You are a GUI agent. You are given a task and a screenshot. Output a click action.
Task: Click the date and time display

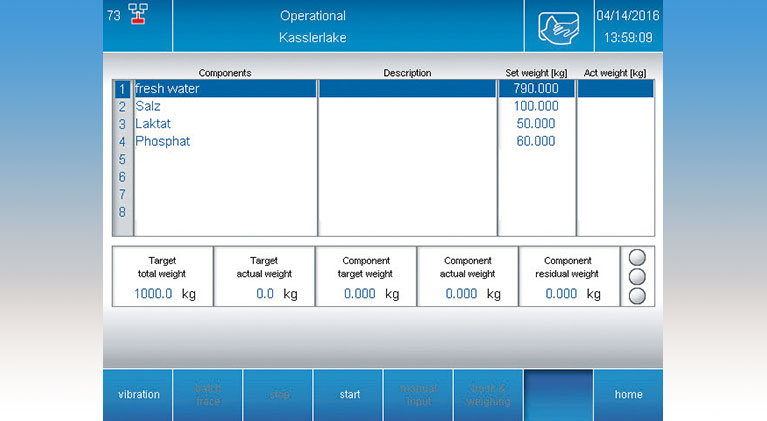(x=628, y=26)
